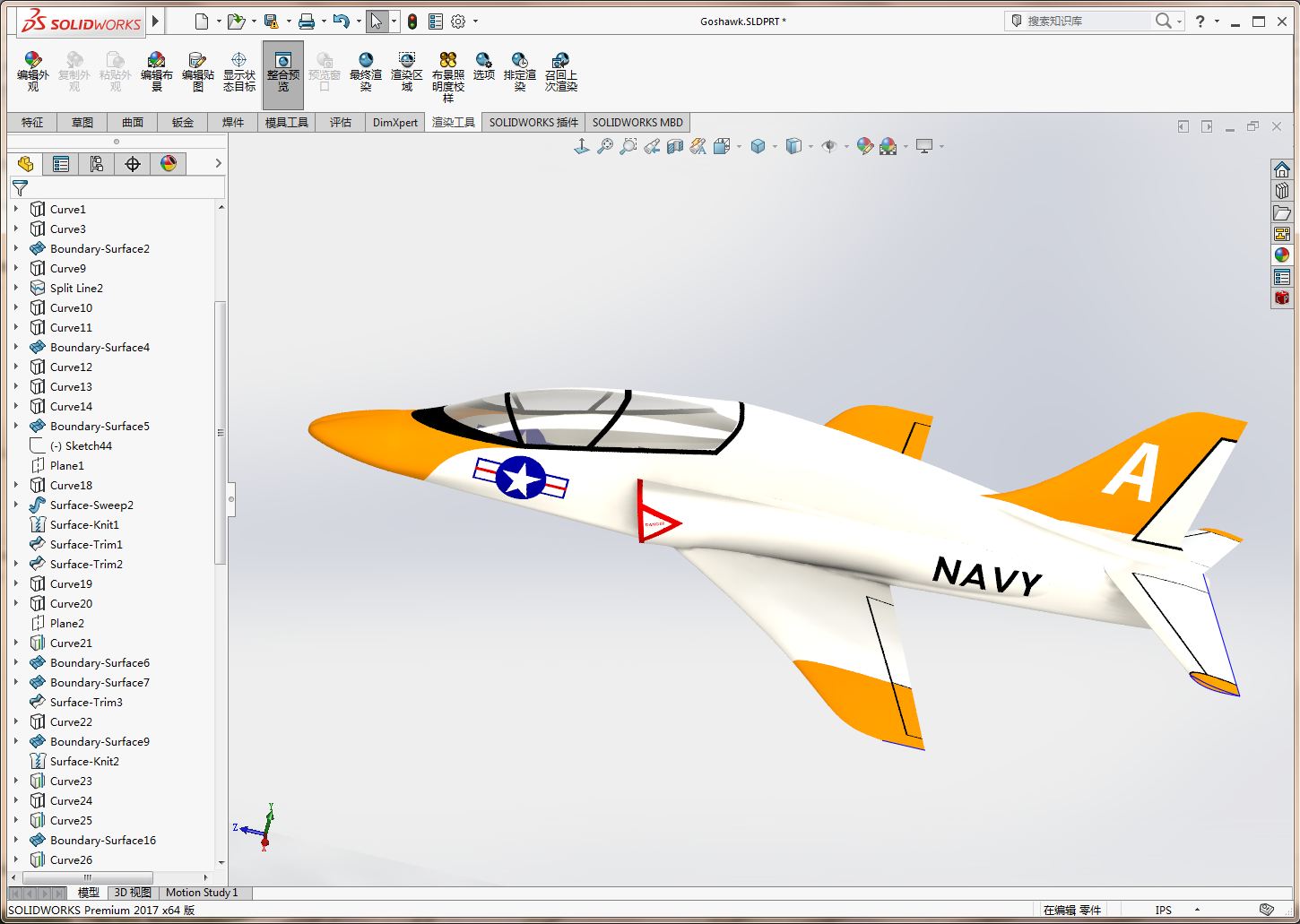Select the Surface-Knit1 feature in tree
Image resolution: width=1300 pixels, height=924 pixels.
[x=84, y=524]
